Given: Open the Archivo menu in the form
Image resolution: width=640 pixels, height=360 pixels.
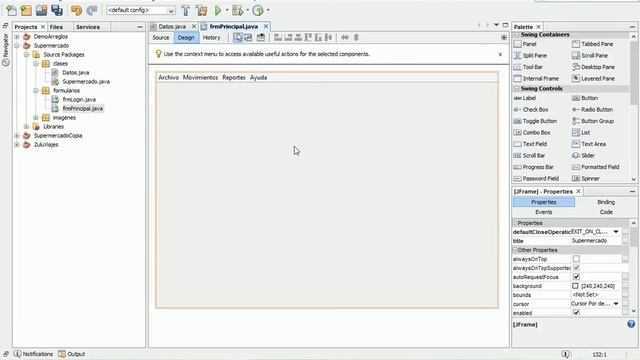Looking at the screenshot, I should 169,78.
